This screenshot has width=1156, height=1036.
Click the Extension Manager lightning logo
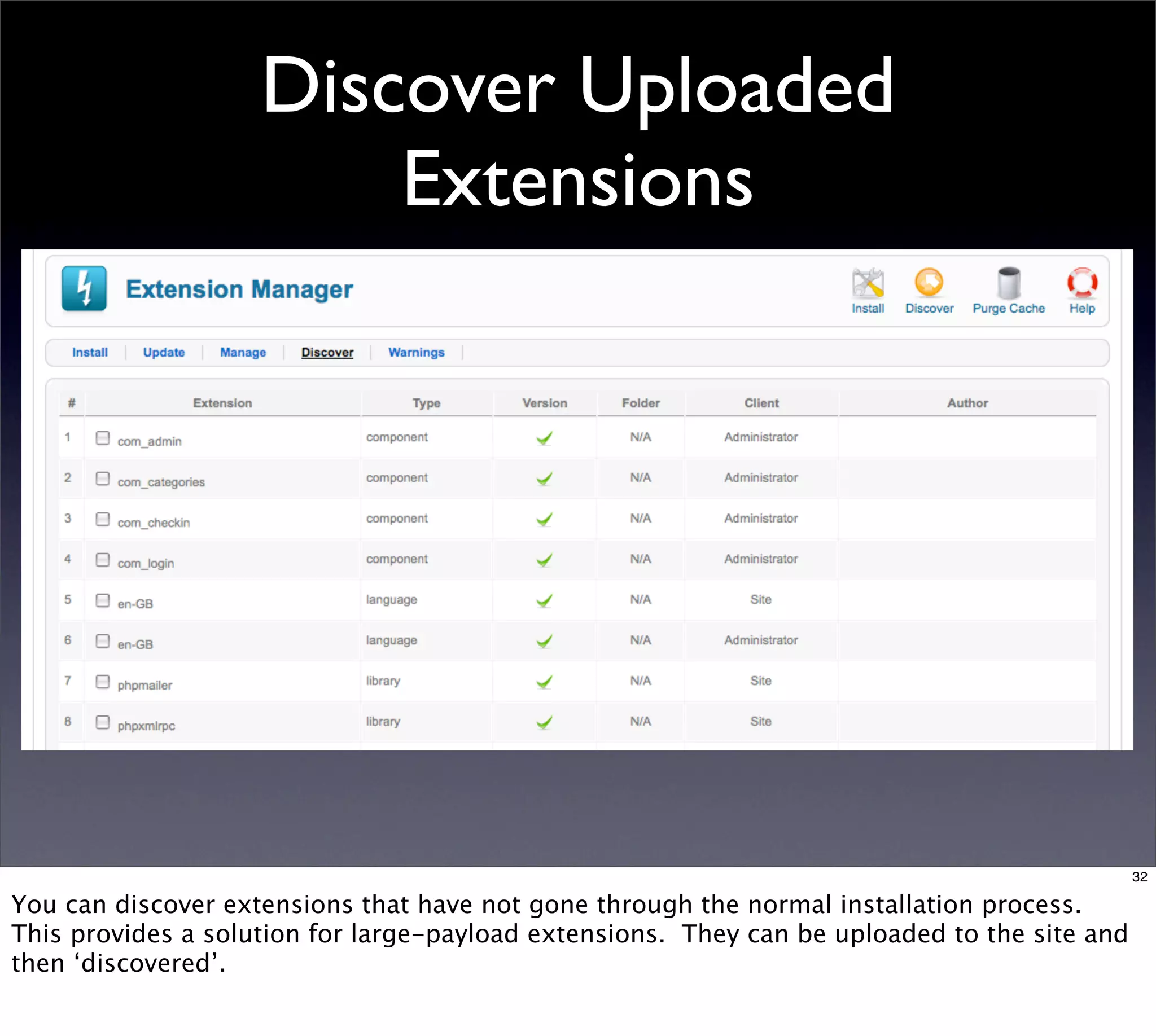point(84,288)
